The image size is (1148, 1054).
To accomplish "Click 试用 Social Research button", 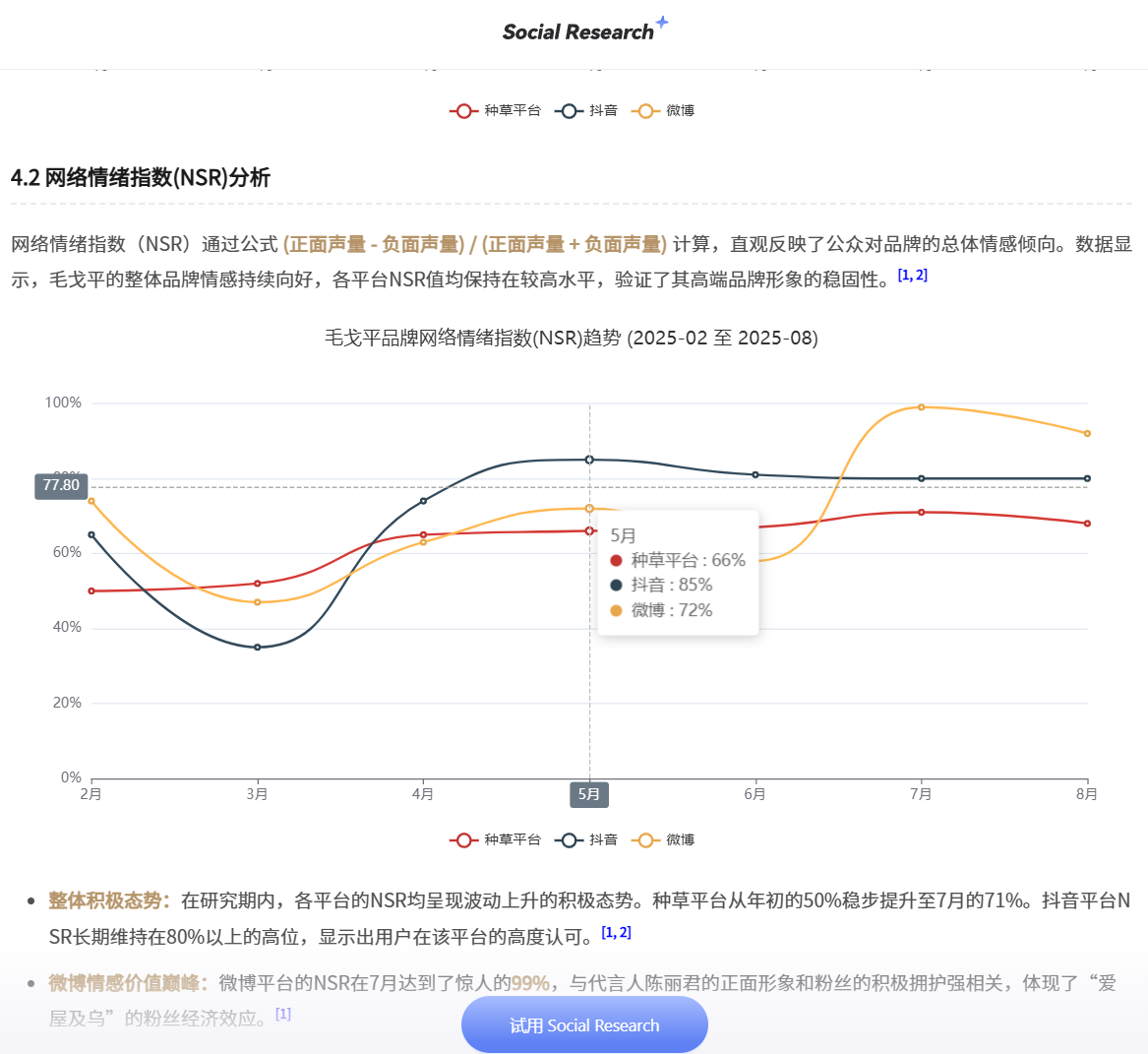I will 584,1025.
